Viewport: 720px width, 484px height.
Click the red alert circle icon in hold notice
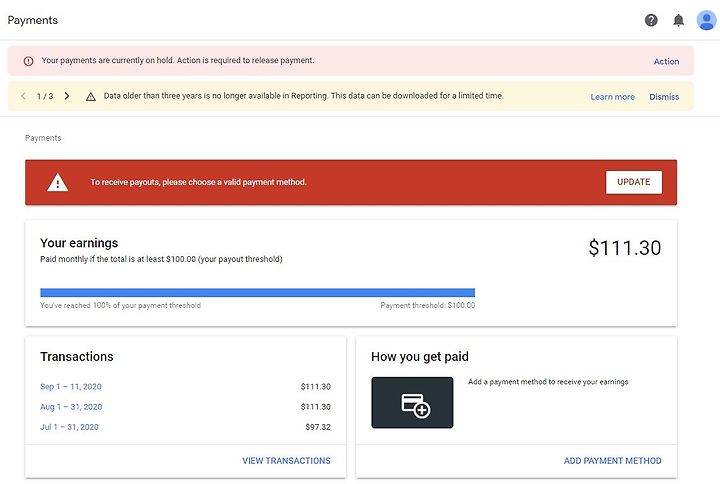[x=28, y=61]
